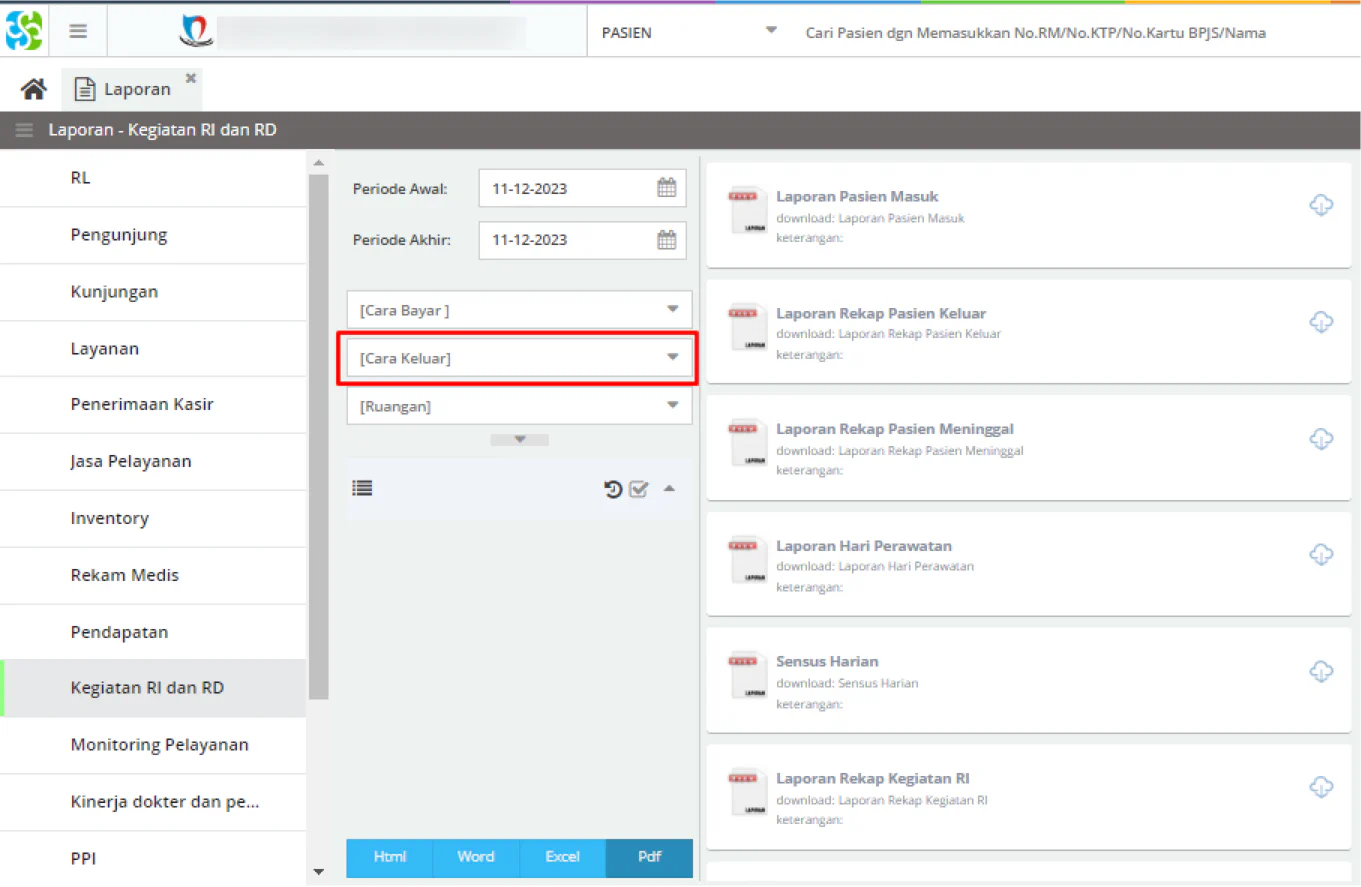This screenshot has width=1361, height=887.
Task: Open the Layanan report category
Action: (x=153, y=349)
